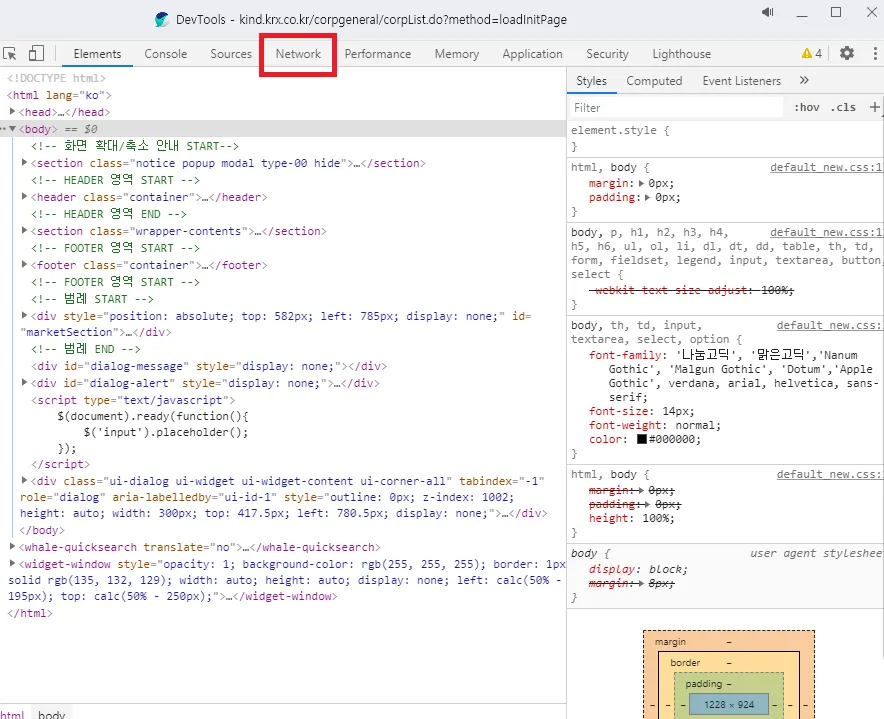Select the html lang="ko" element row
The height and width of the screenshot is (719, 884).
tap(59, 95)
